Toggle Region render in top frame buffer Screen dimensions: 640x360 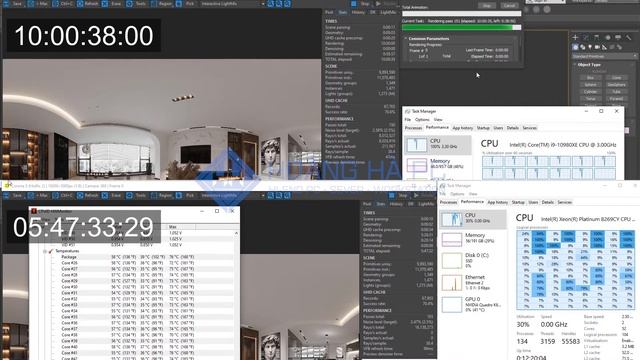162,4
